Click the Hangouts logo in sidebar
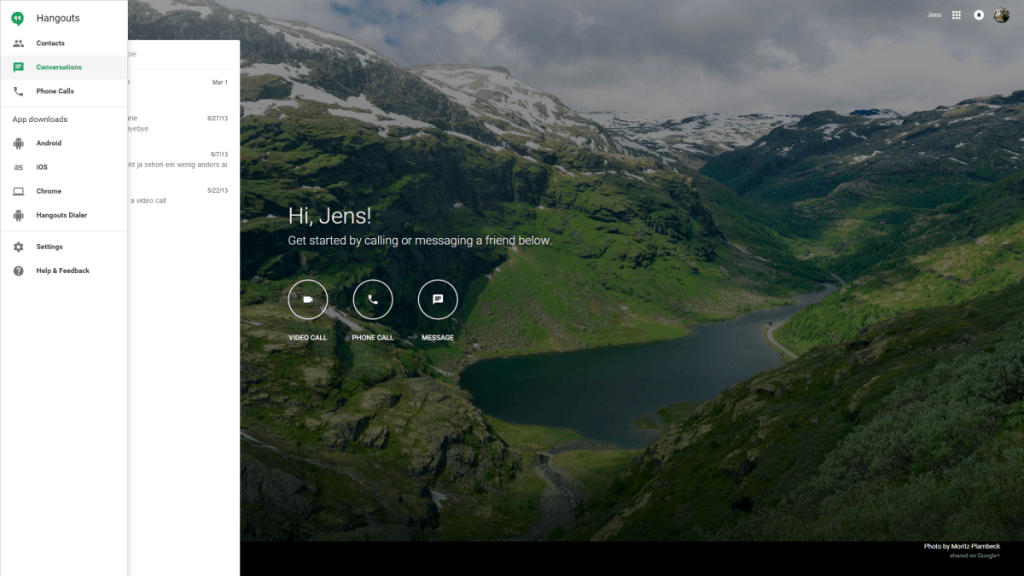This screenshot has width=1024, height=576. coord(18,18)
